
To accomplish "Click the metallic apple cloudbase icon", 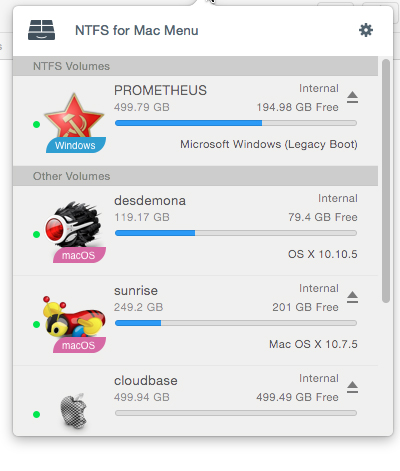I will coord(73,411).
